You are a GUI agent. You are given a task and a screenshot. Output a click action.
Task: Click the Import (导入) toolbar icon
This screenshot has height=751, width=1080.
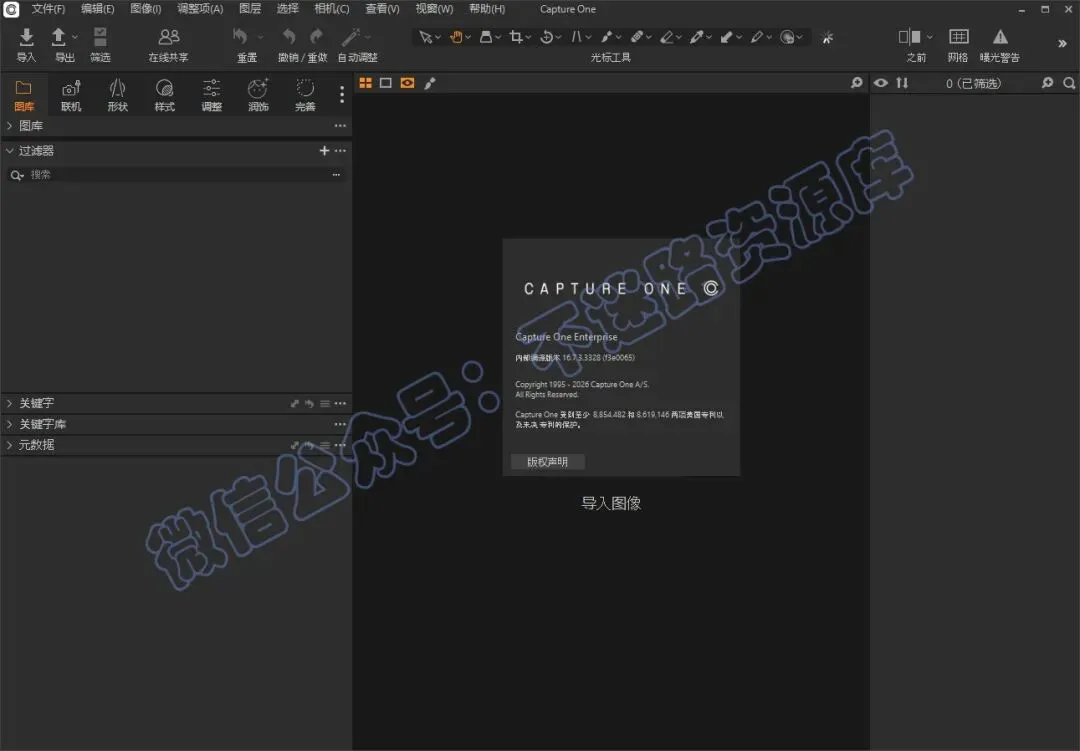[26, 37]
